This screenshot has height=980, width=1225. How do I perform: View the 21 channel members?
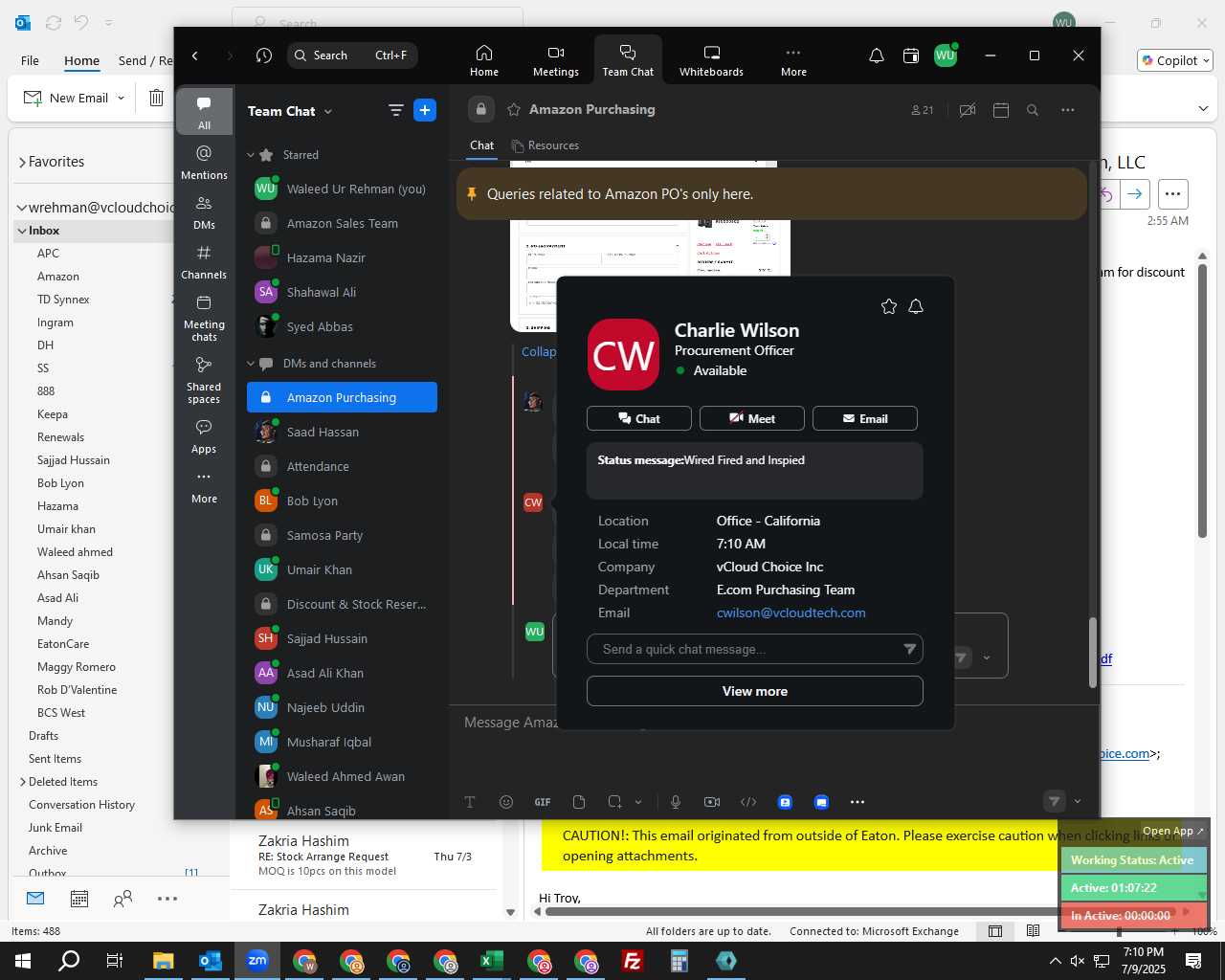point(922,110)
